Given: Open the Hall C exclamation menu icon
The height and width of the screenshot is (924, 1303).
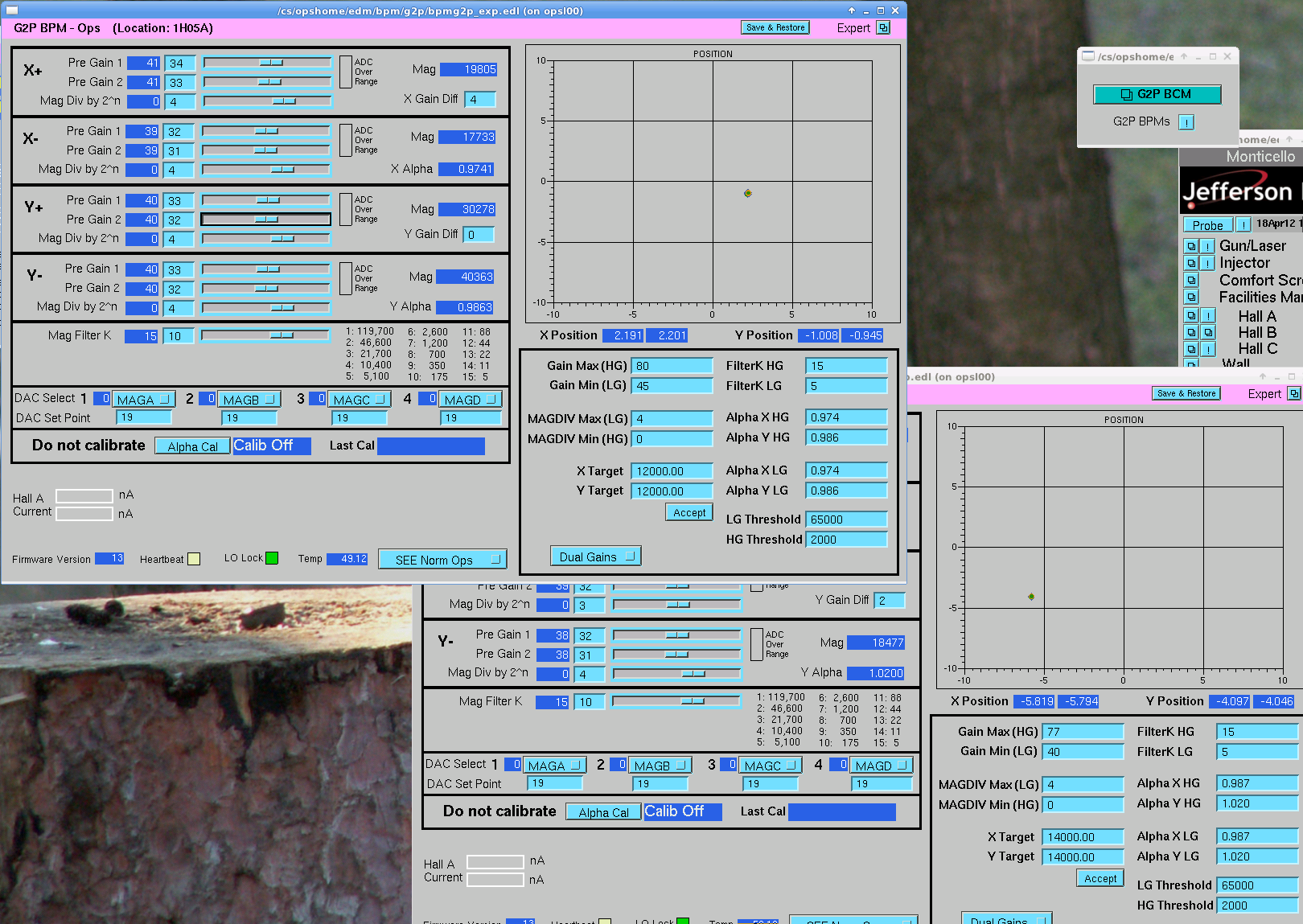Looking at the screenshot, I should click(x=1207, y=349).
